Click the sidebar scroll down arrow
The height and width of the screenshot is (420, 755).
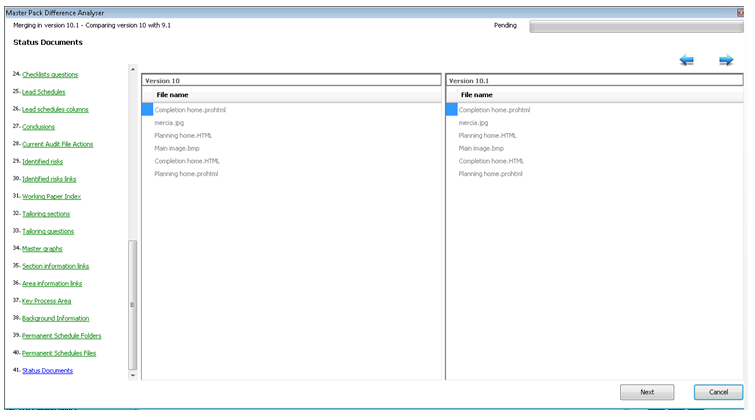(133, 375)
